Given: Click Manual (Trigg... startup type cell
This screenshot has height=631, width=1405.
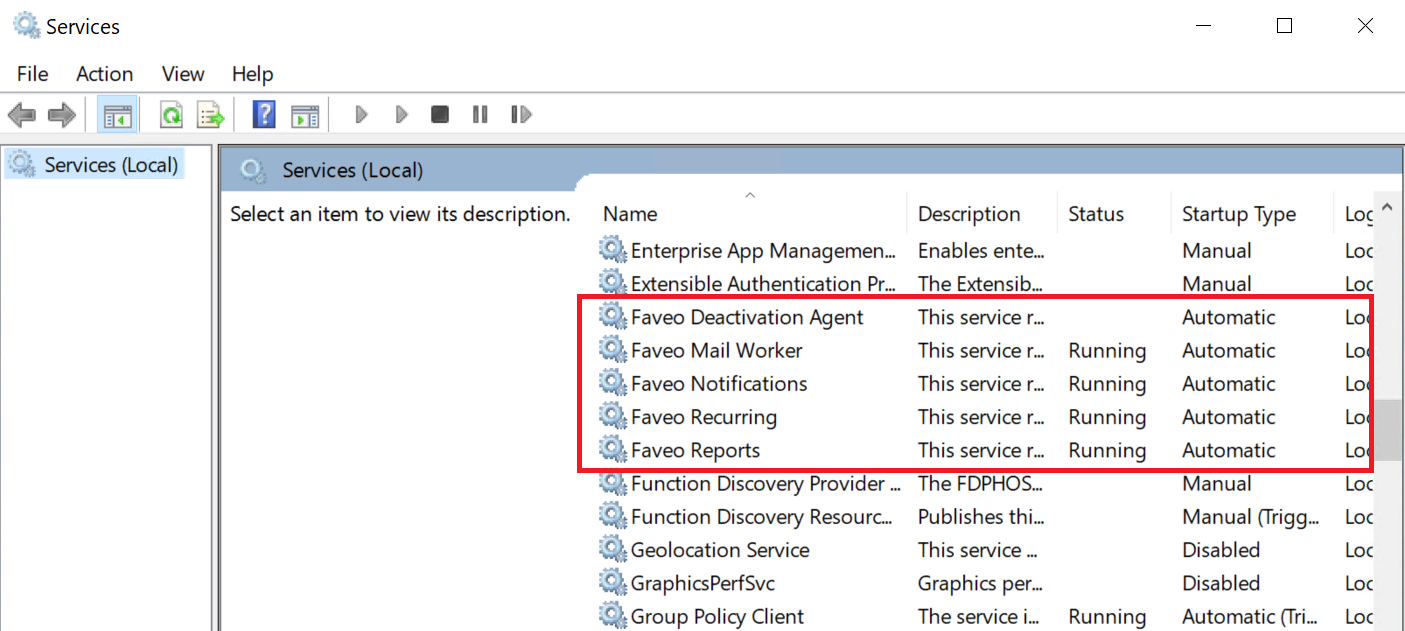Looking at the screenshot, I should 1251,516.
